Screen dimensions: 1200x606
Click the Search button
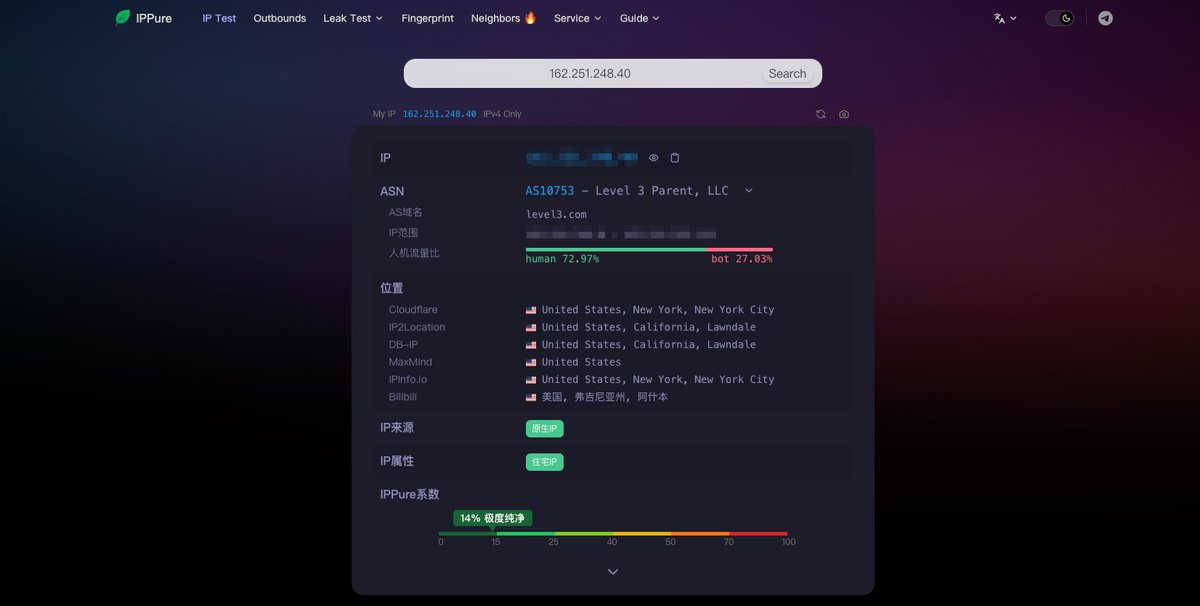tap(788, 73)
